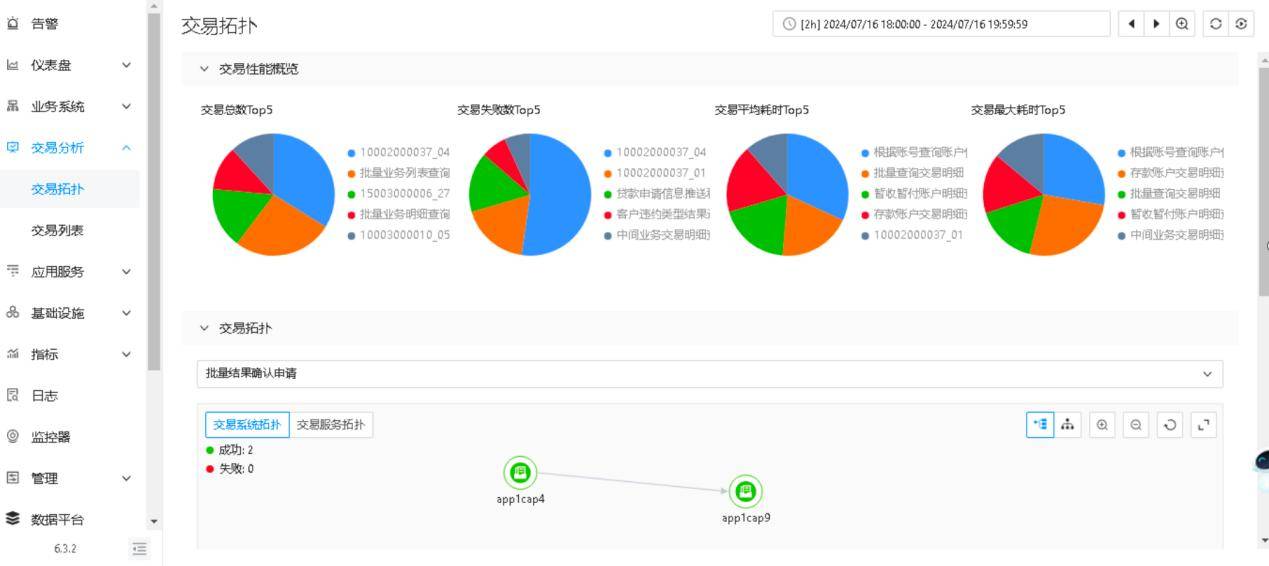
Task: Toggle the 10002000037_04 legend in 交易总数Top5
Action: click(x=400, y=152)
